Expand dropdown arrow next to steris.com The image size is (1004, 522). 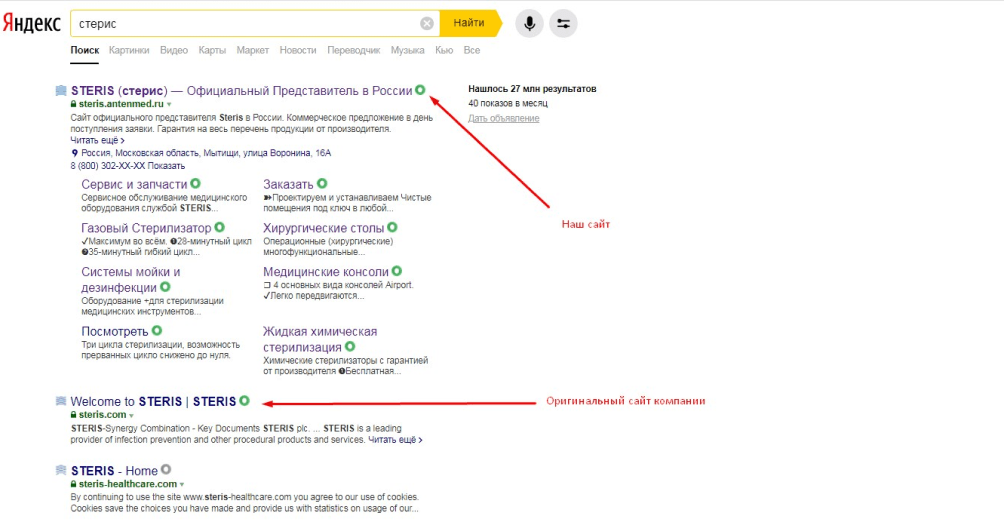[131, 415]
